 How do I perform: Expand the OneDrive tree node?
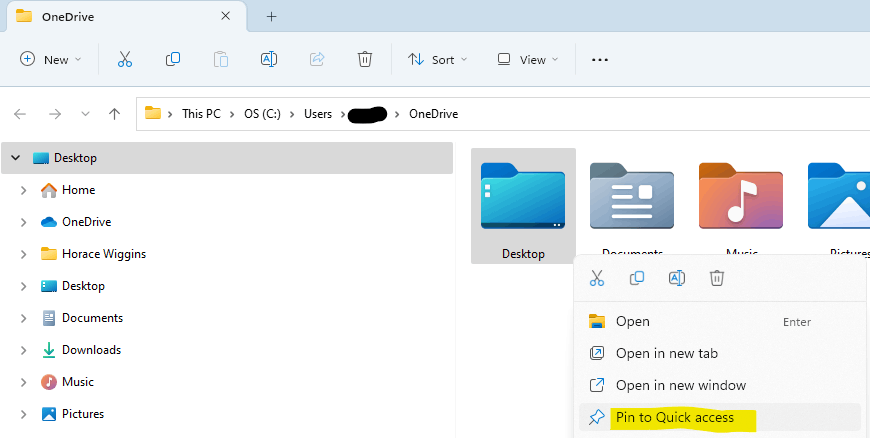point(23,223)
